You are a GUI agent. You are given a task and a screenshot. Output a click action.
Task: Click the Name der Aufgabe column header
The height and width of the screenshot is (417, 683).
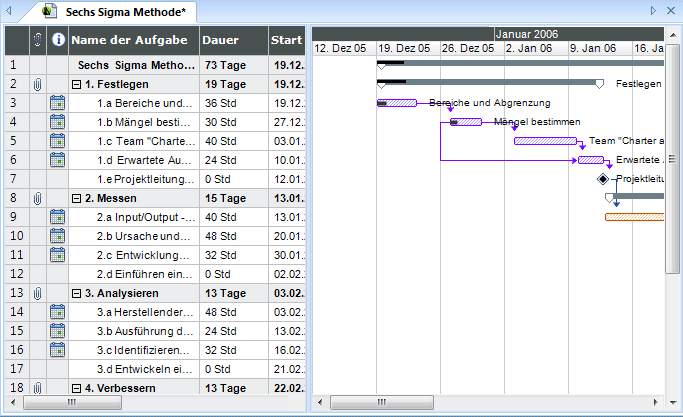tap(134, 40)
